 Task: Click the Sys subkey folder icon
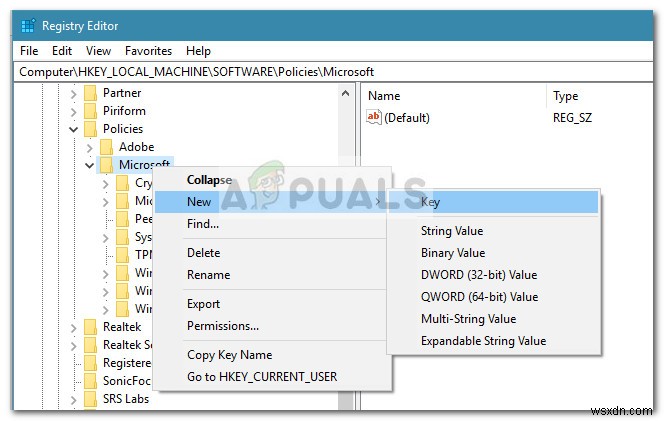pos(123,237)
